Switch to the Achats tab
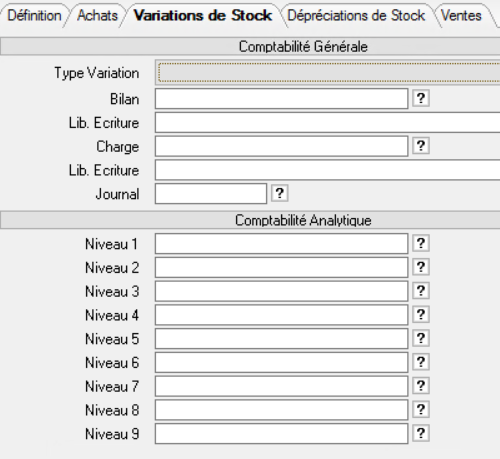The image size is (500, 459). (x=97, y=16)
